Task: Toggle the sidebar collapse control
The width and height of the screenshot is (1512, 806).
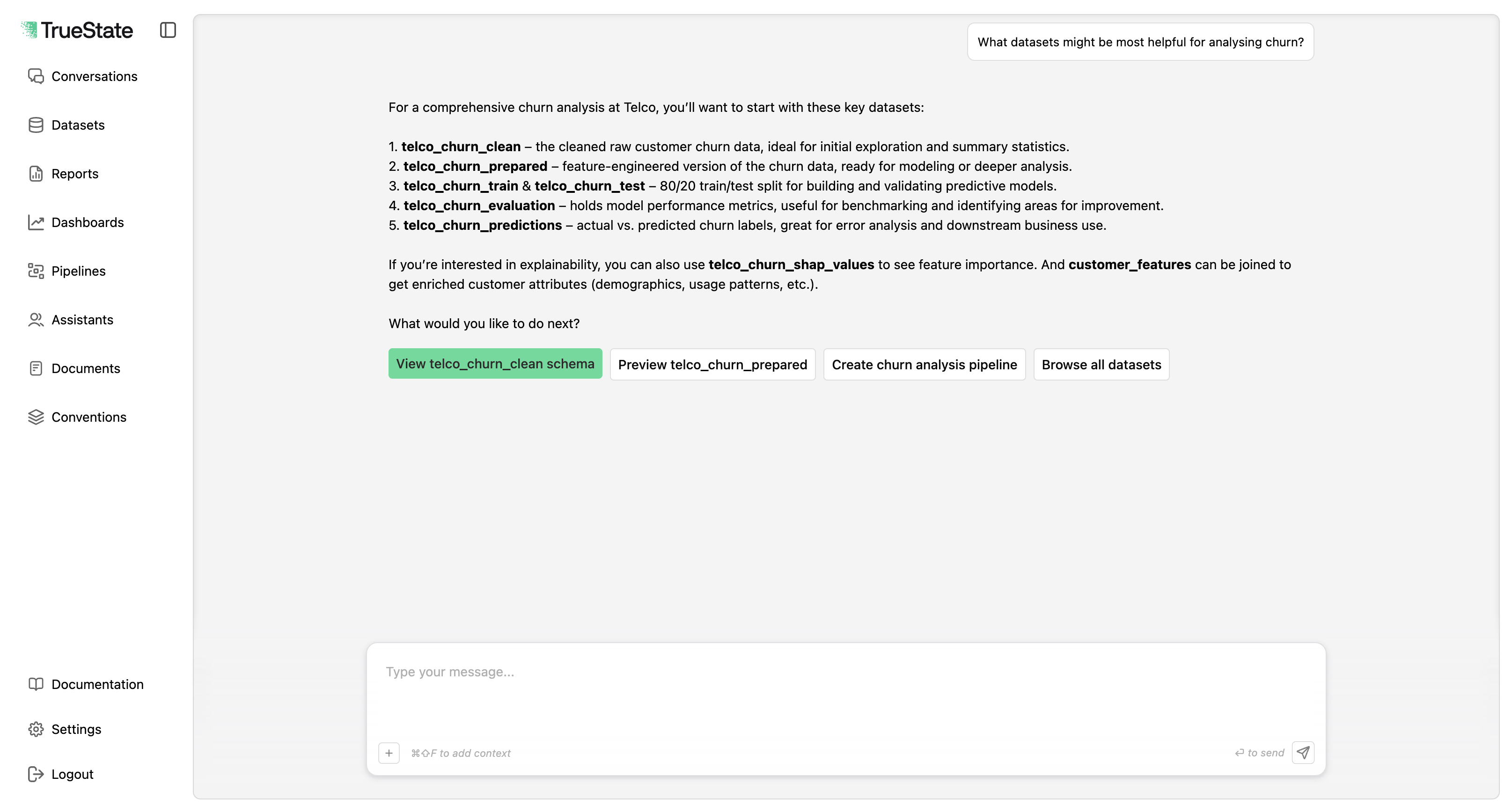Action: pos(169,30)
